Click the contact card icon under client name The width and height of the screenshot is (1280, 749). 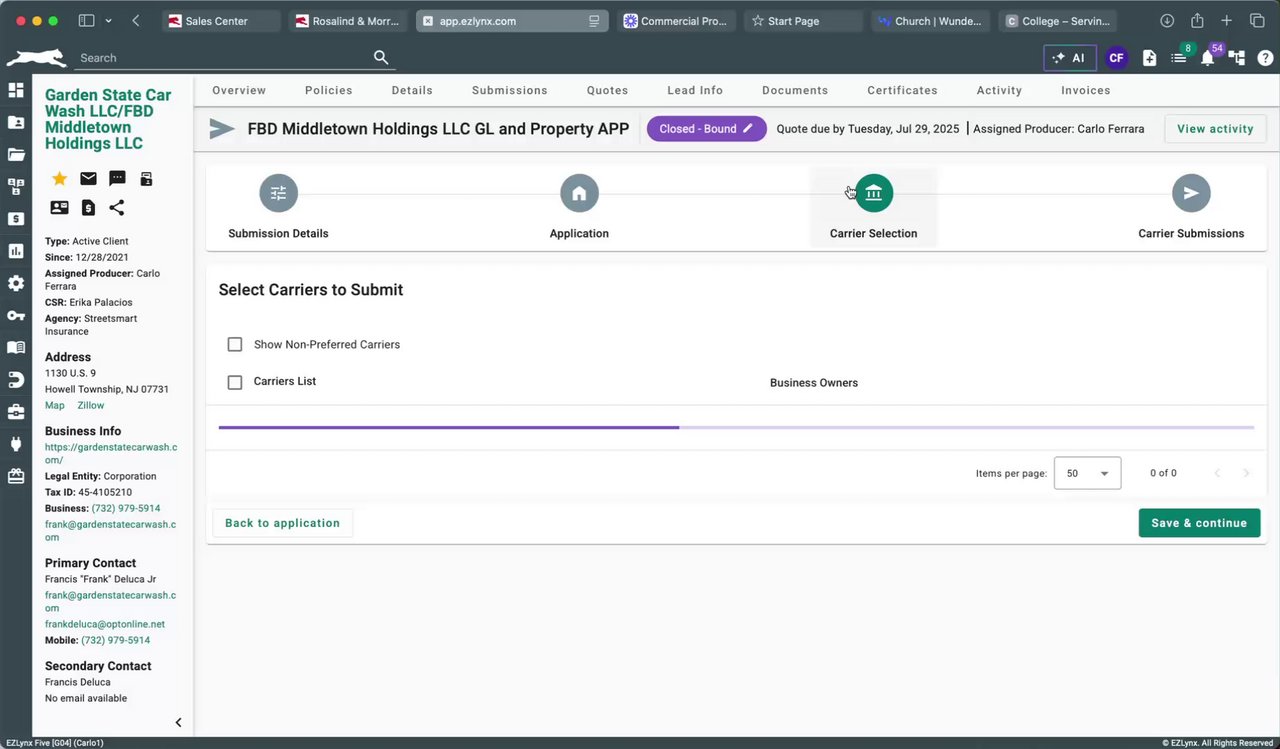59,207
